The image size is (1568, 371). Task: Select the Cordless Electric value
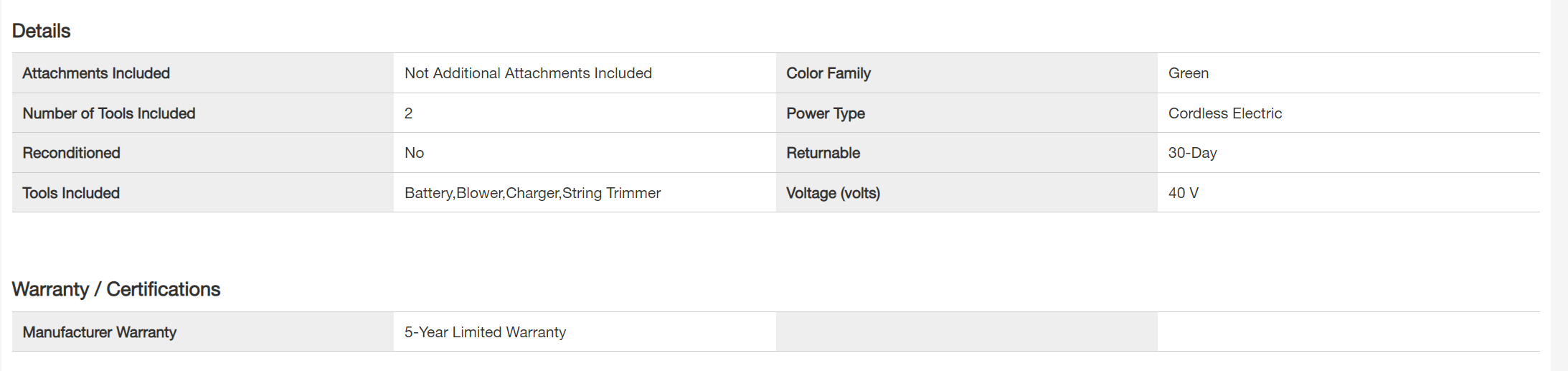pos(1225,113)
